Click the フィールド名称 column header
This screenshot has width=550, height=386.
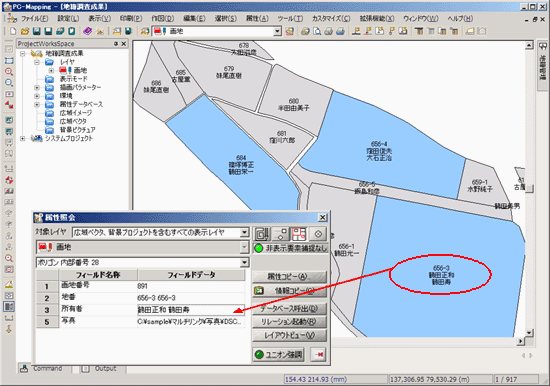[x=98, y=275]
